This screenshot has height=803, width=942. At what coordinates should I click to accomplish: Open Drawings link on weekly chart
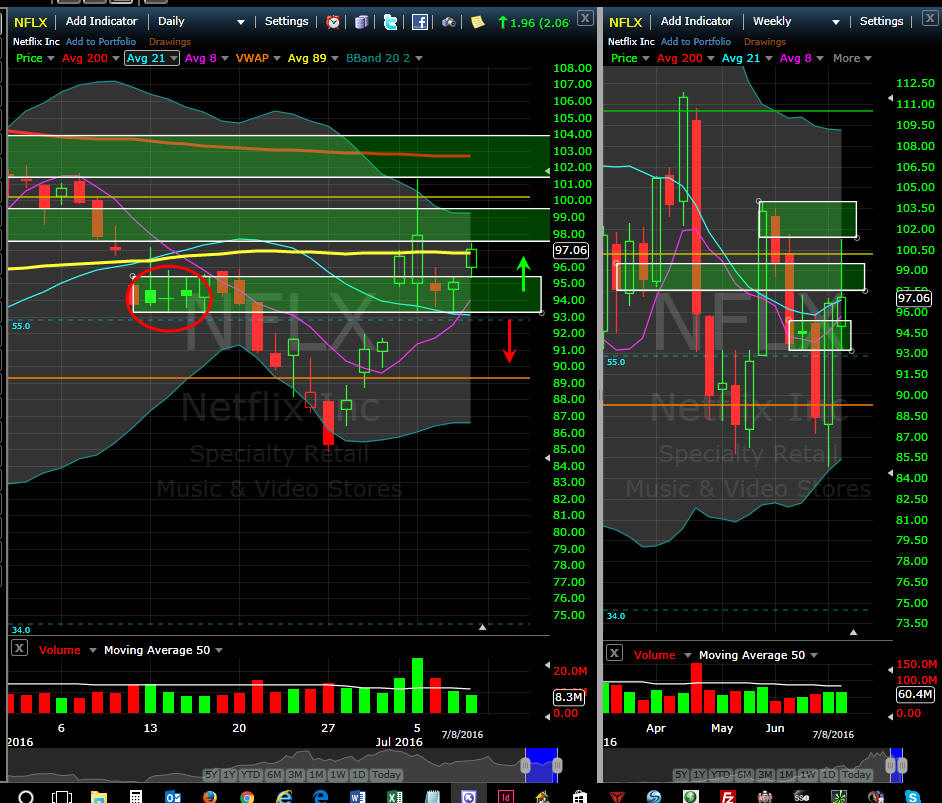(x=765, y=41)
